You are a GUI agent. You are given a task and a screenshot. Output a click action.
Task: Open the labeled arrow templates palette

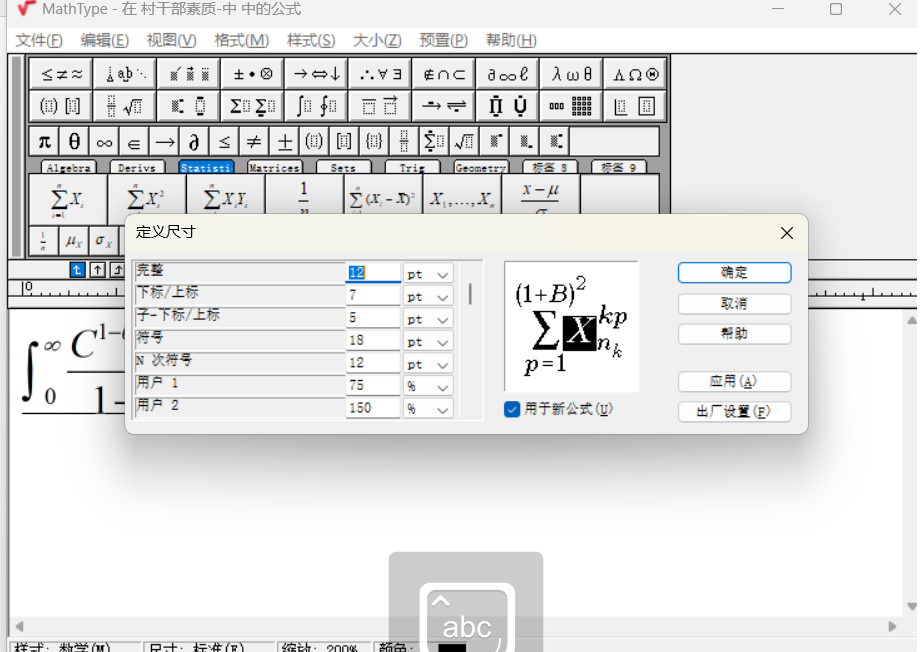pos(444,106)
